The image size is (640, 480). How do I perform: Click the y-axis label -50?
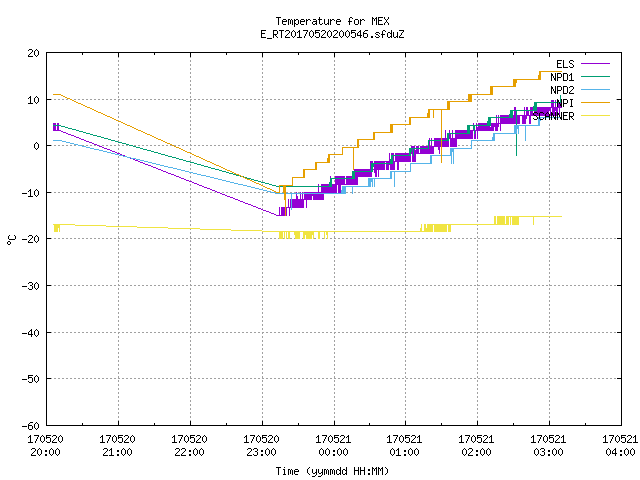(31, 379)
